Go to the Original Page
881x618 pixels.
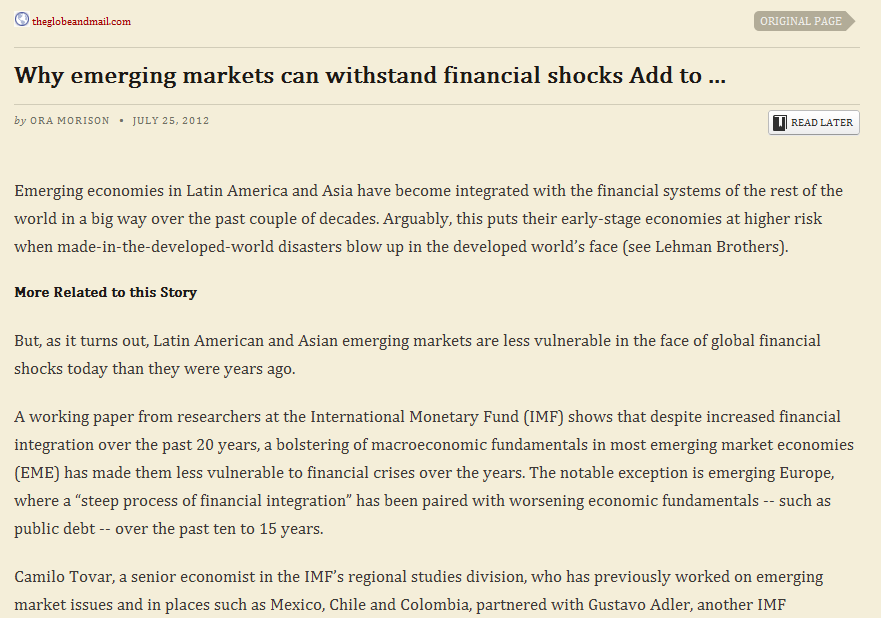(x=800, y=21)
